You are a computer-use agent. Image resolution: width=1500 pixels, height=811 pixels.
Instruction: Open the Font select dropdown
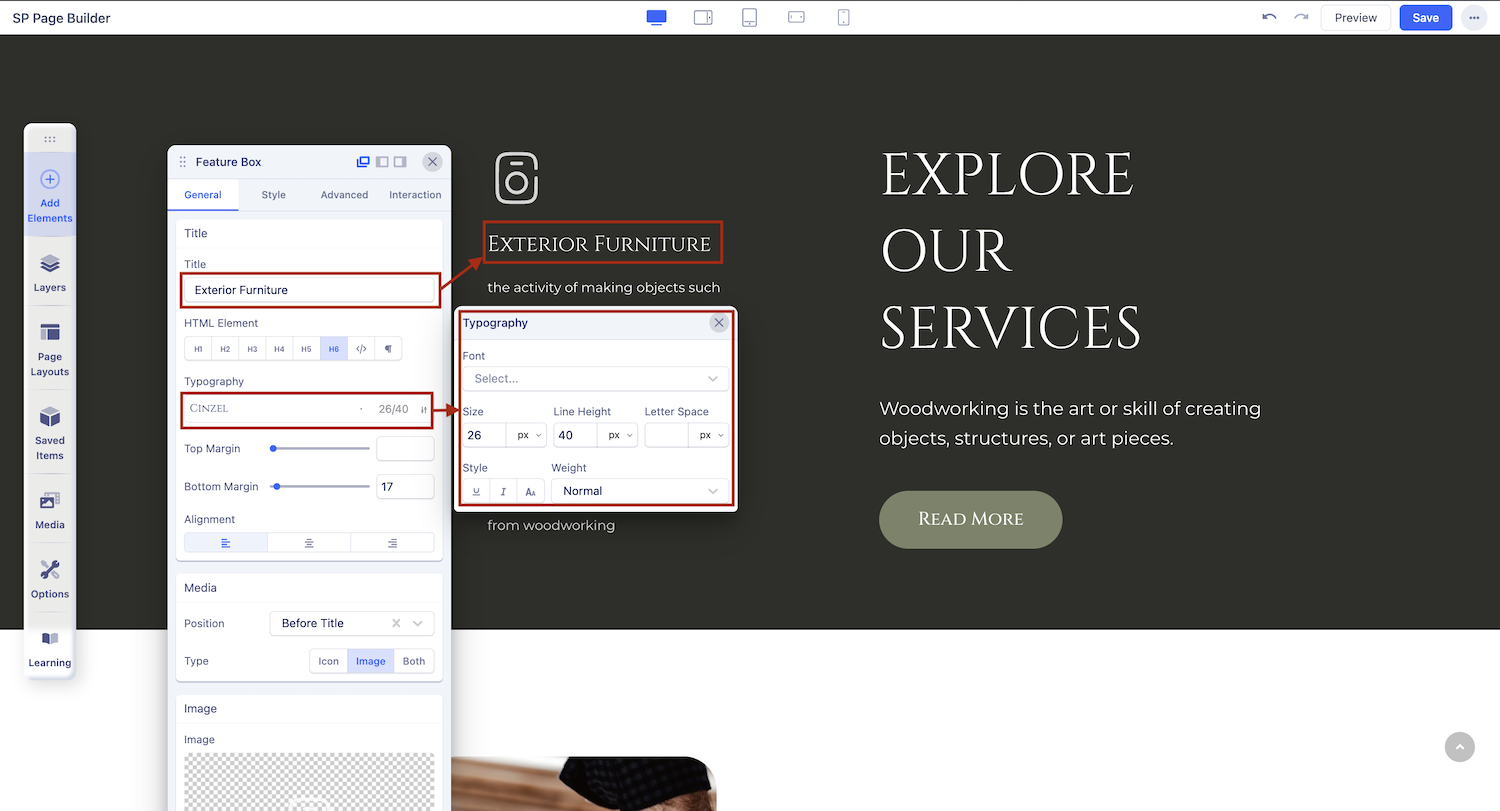pyautogui.click(x=596, y=379)
